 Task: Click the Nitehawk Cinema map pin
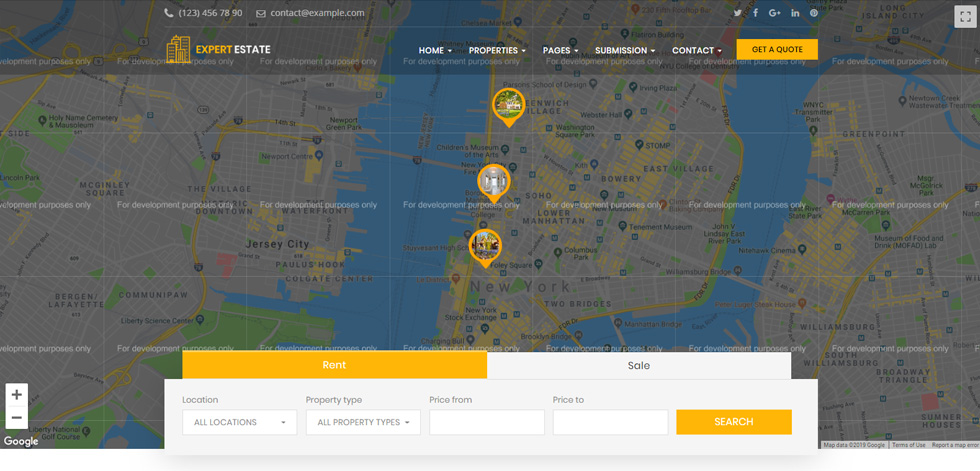pos(801,250)
